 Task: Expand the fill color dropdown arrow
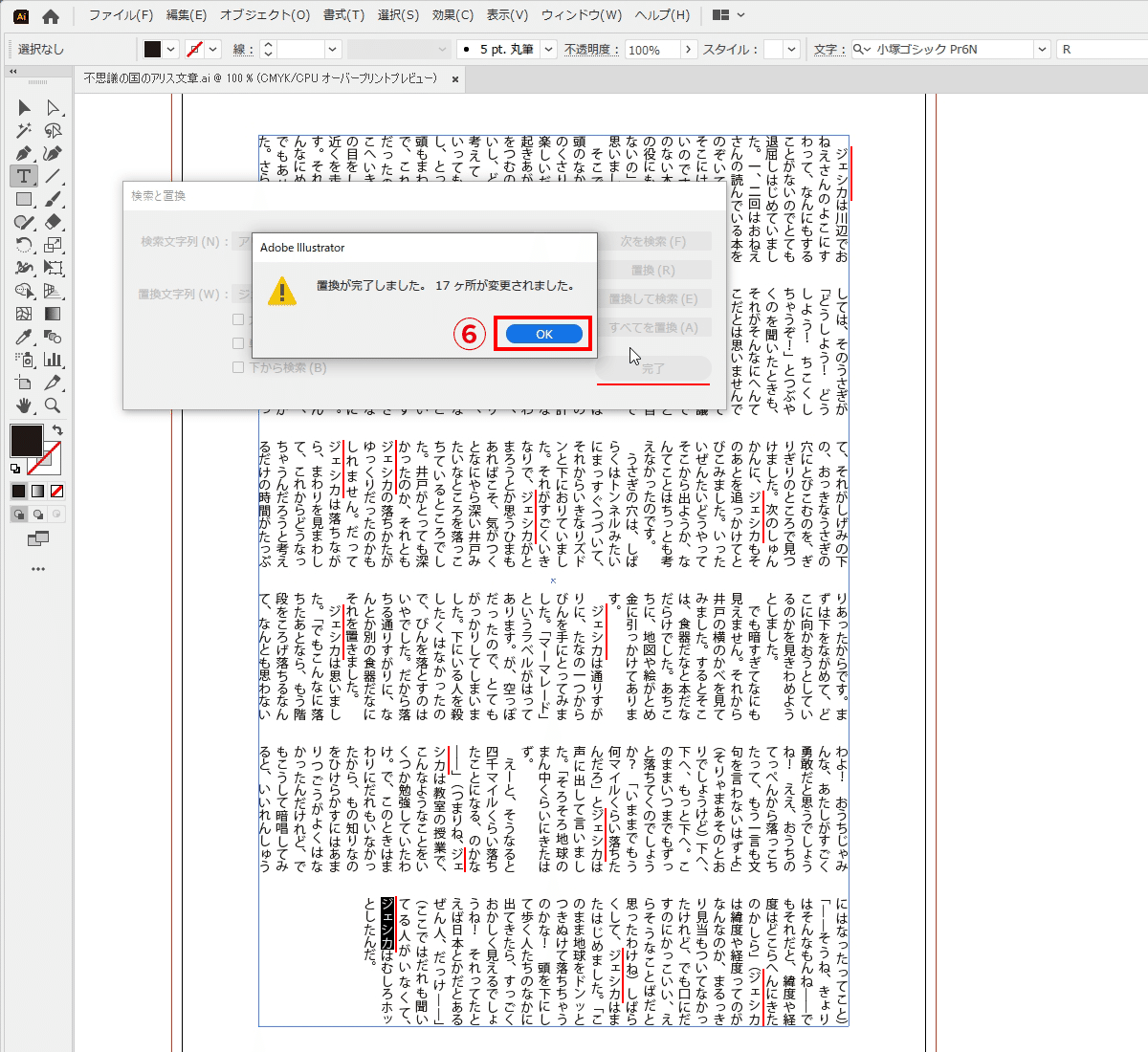[170, 49]
